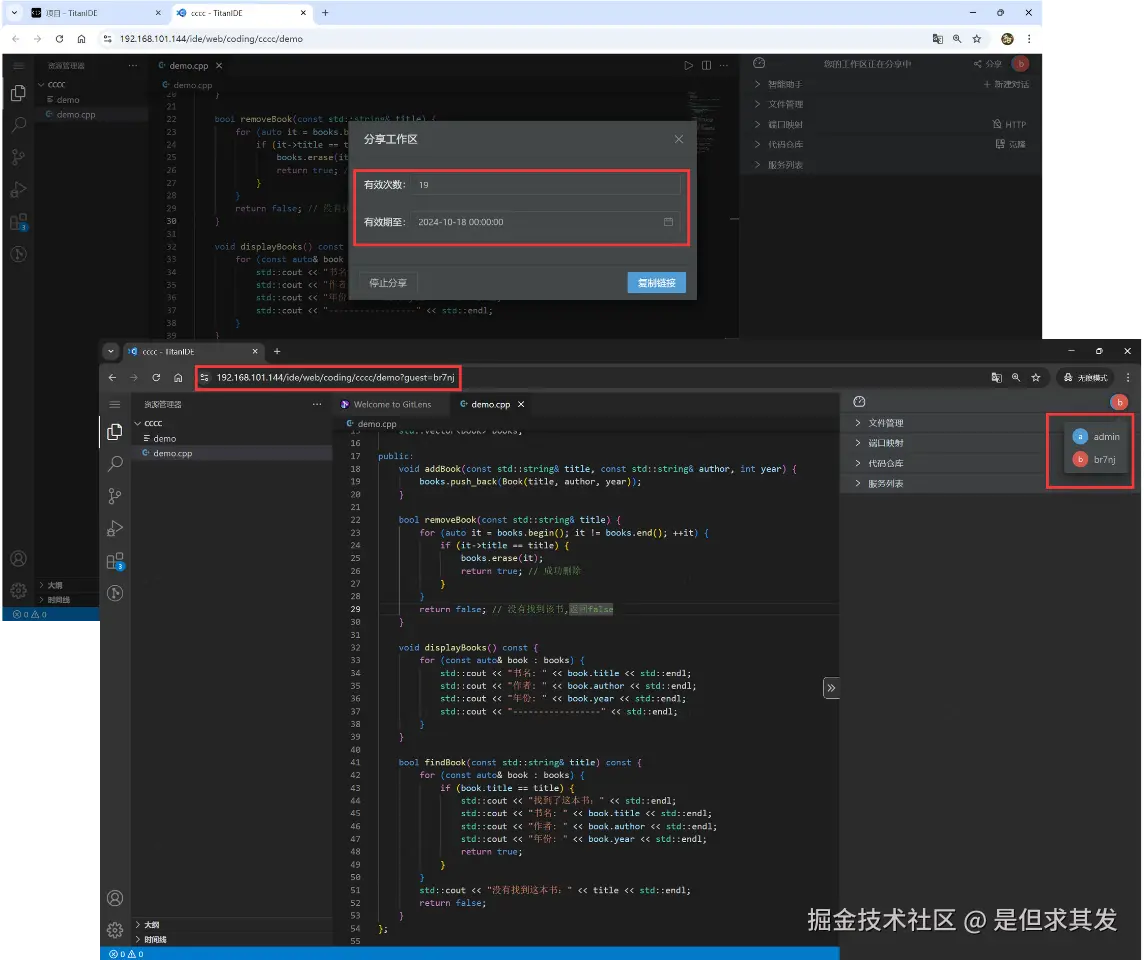Bookmark page with star in front browser
Screen dimensions: 1144x960
pyautogui.click(x=1035, y=377)
